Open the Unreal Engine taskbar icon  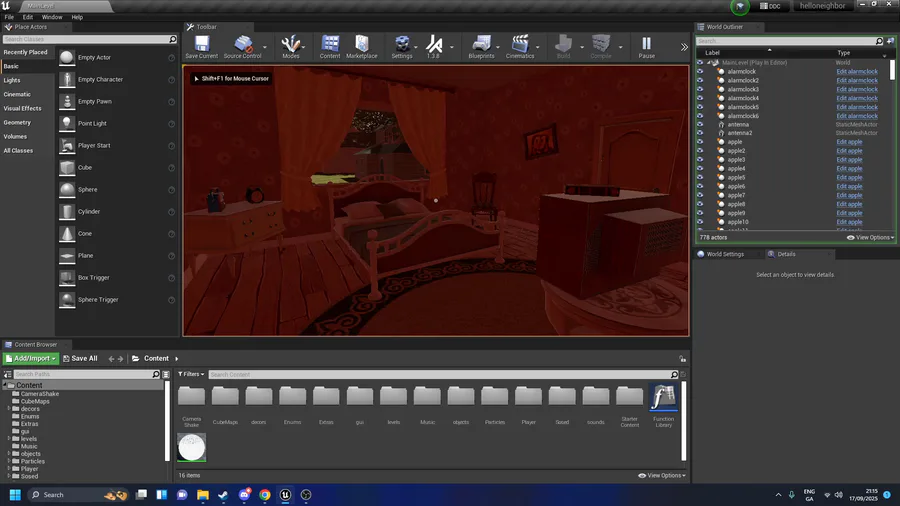pos(285,495)
